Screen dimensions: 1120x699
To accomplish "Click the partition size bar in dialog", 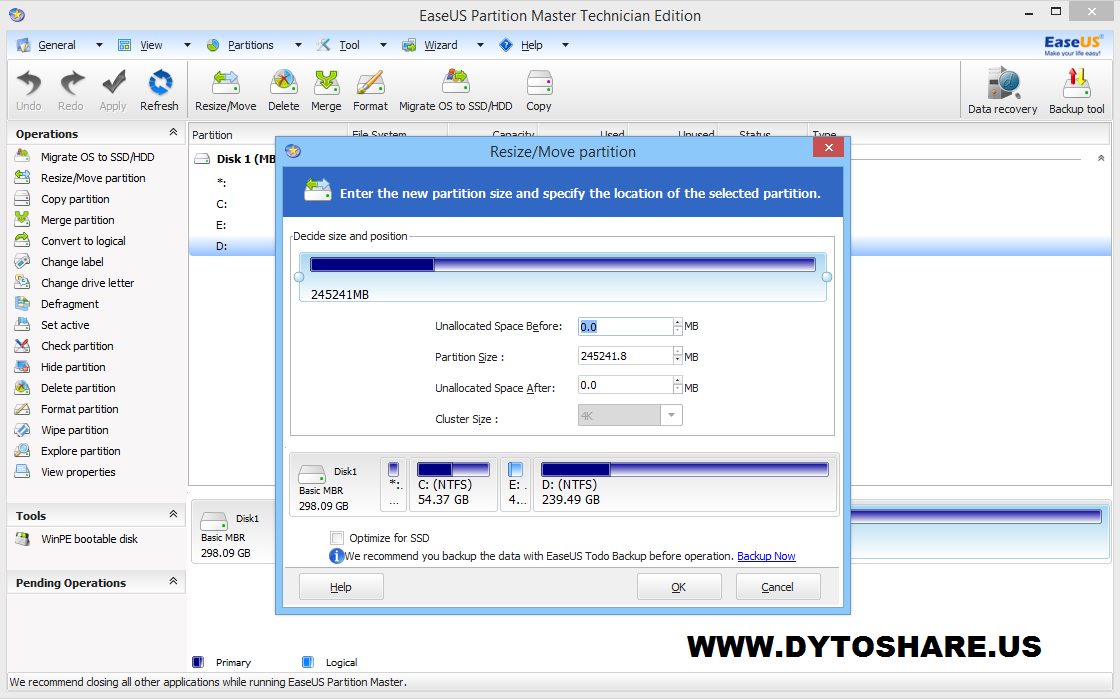I will [563, 265].
